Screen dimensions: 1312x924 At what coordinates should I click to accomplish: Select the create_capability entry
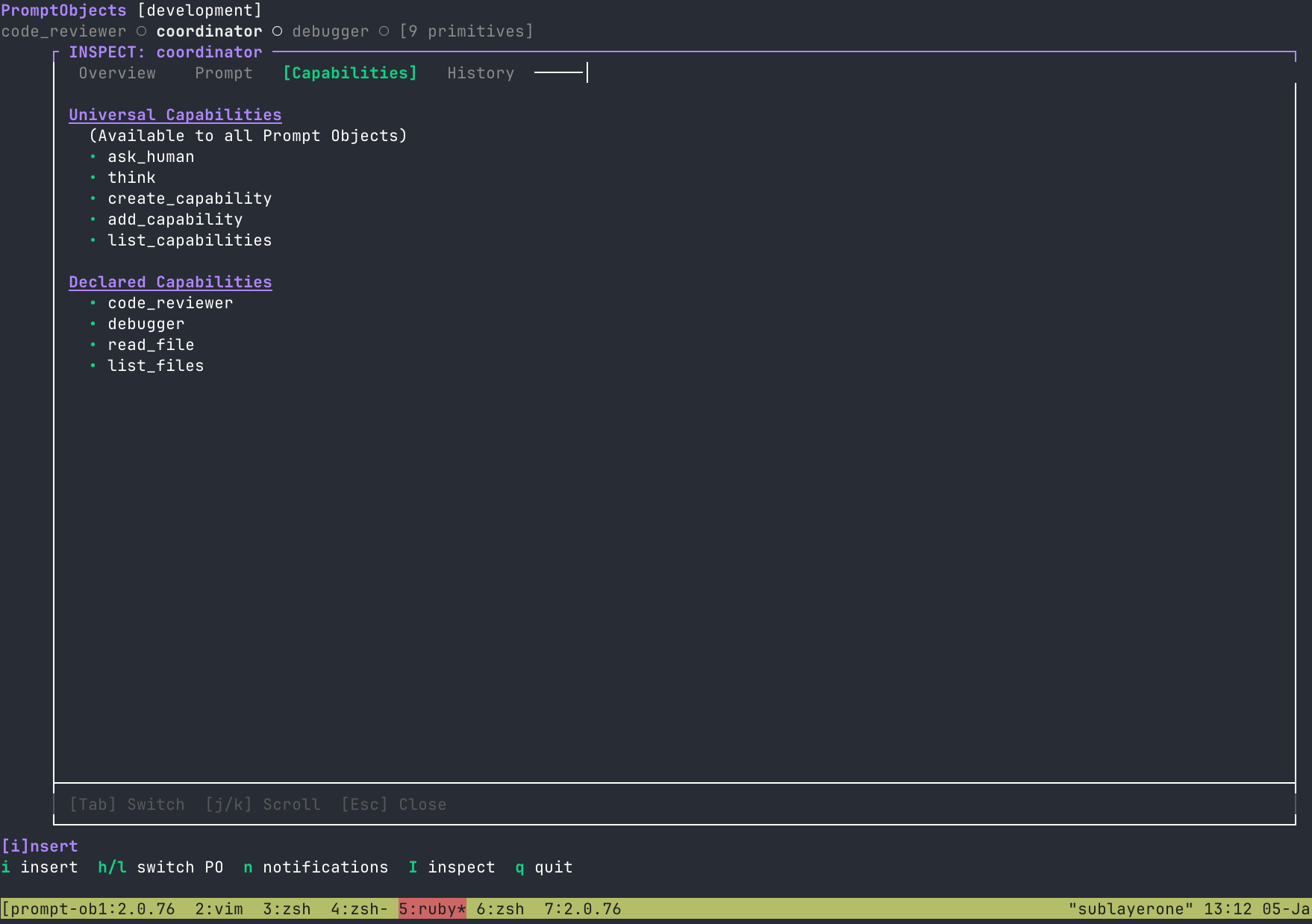click(190, 199)
